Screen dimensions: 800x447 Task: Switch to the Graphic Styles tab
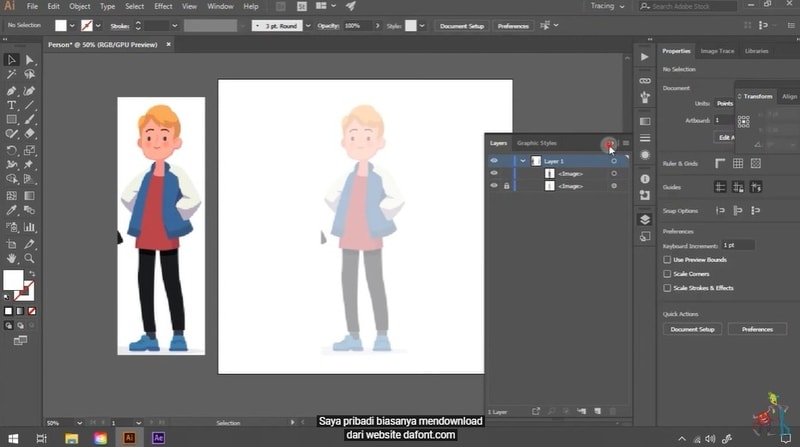[x=537, y=143]
